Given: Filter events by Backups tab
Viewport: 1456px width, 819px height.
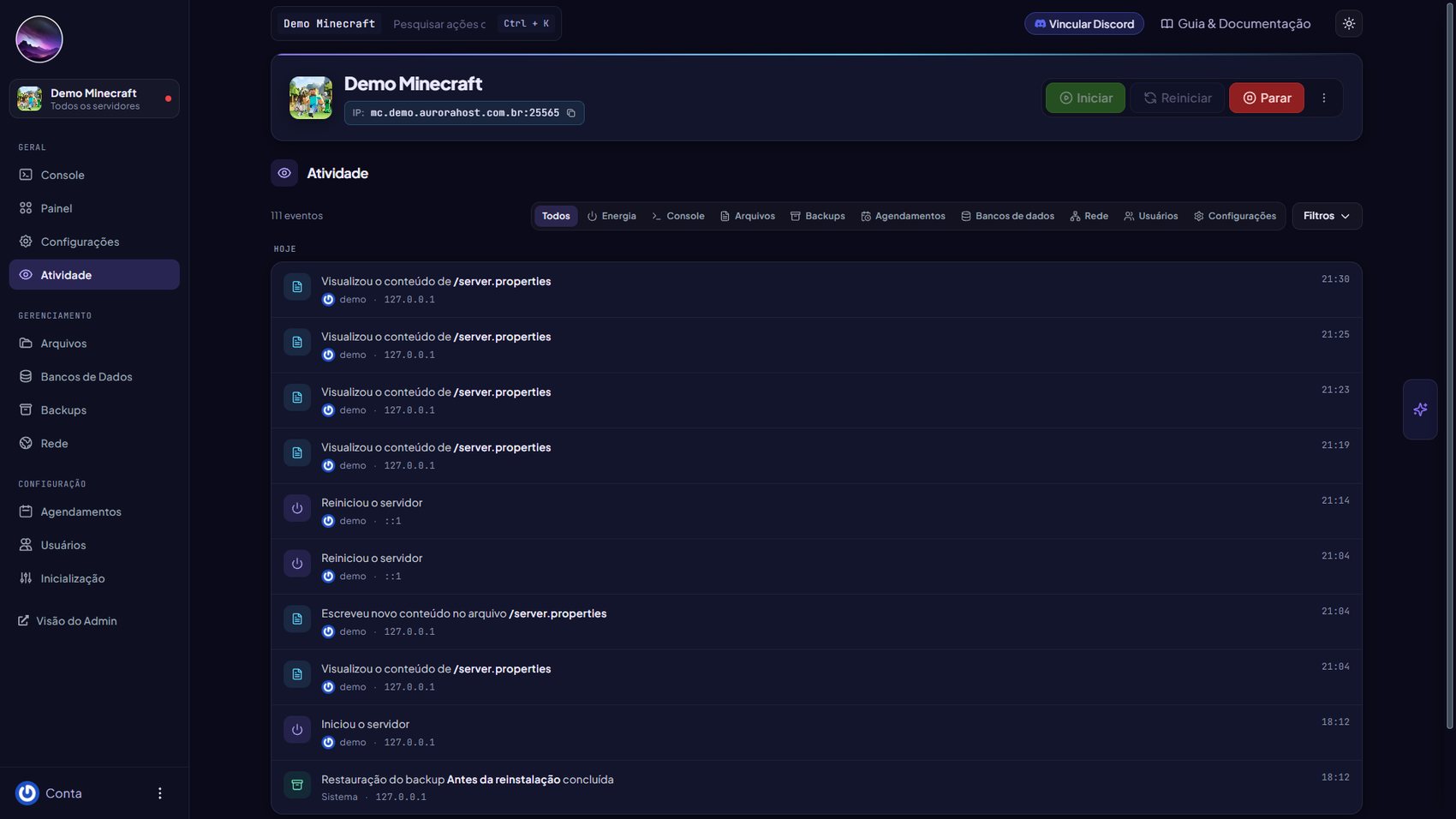Looking at the screenshot, I should click(818, 216).
